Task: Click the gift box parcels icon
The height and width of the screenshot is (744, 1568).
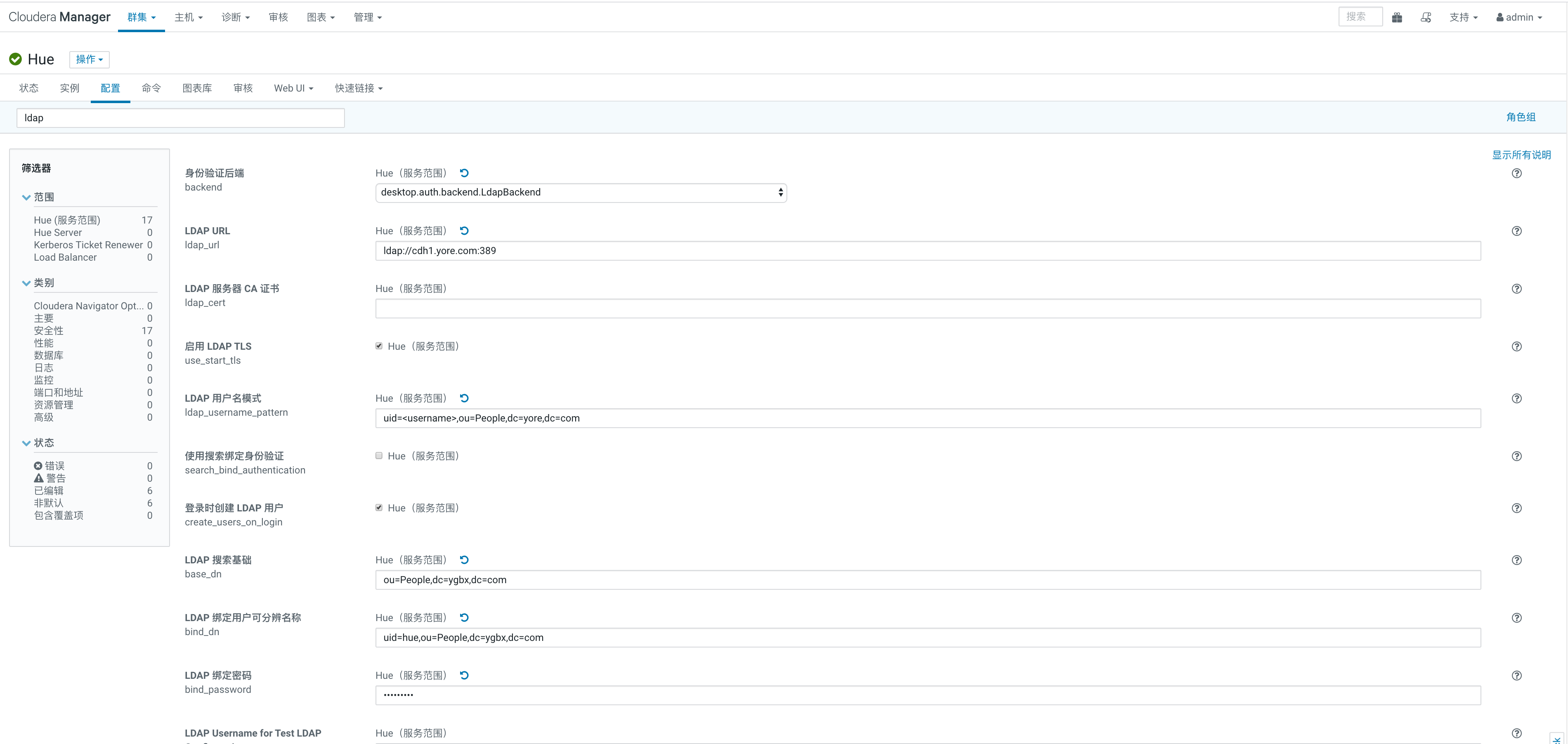Action: 1397,17
